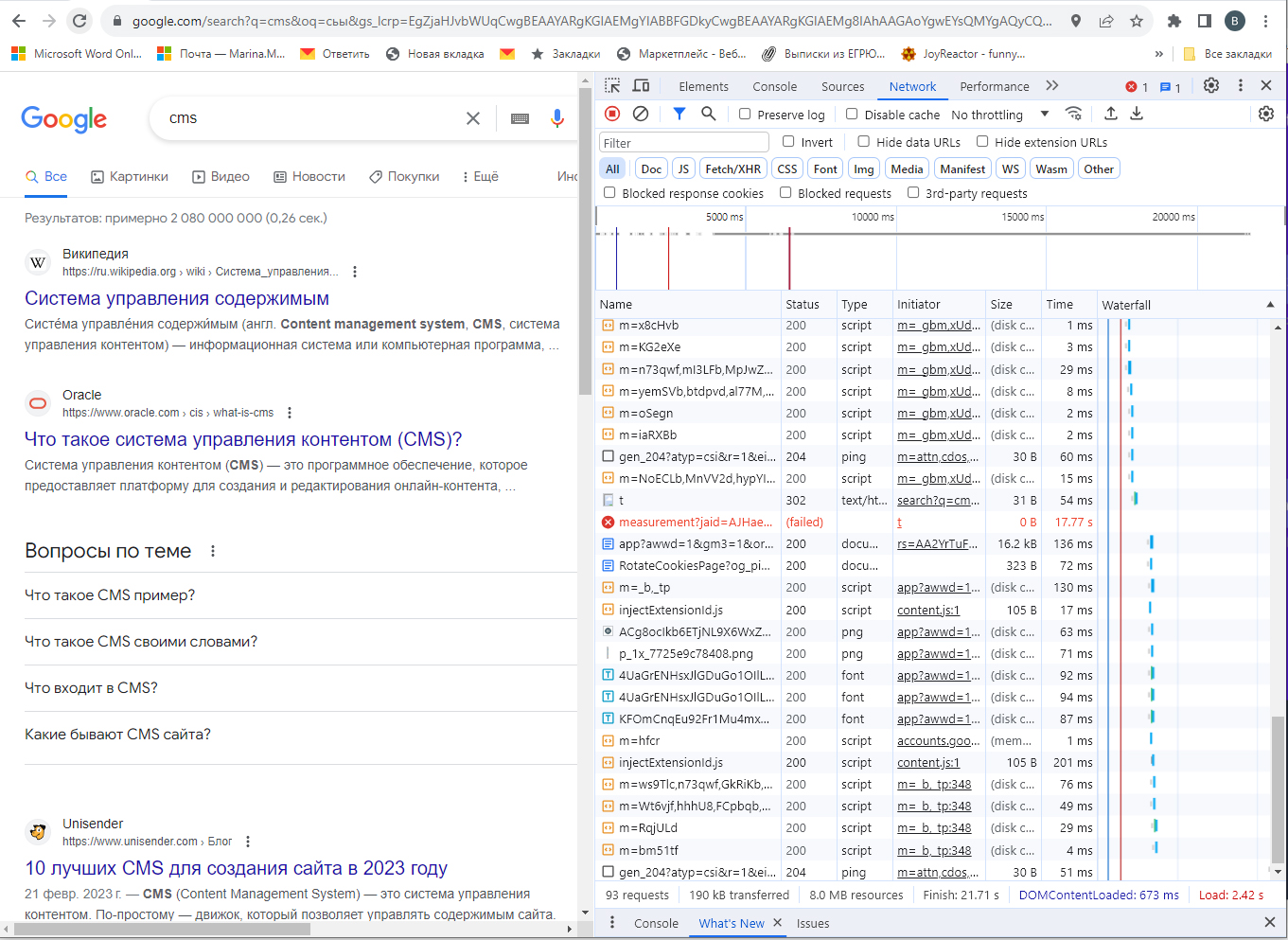Screen dimensions: 1288x940
Task: Start voice search microphone icon
Action: 557,118
